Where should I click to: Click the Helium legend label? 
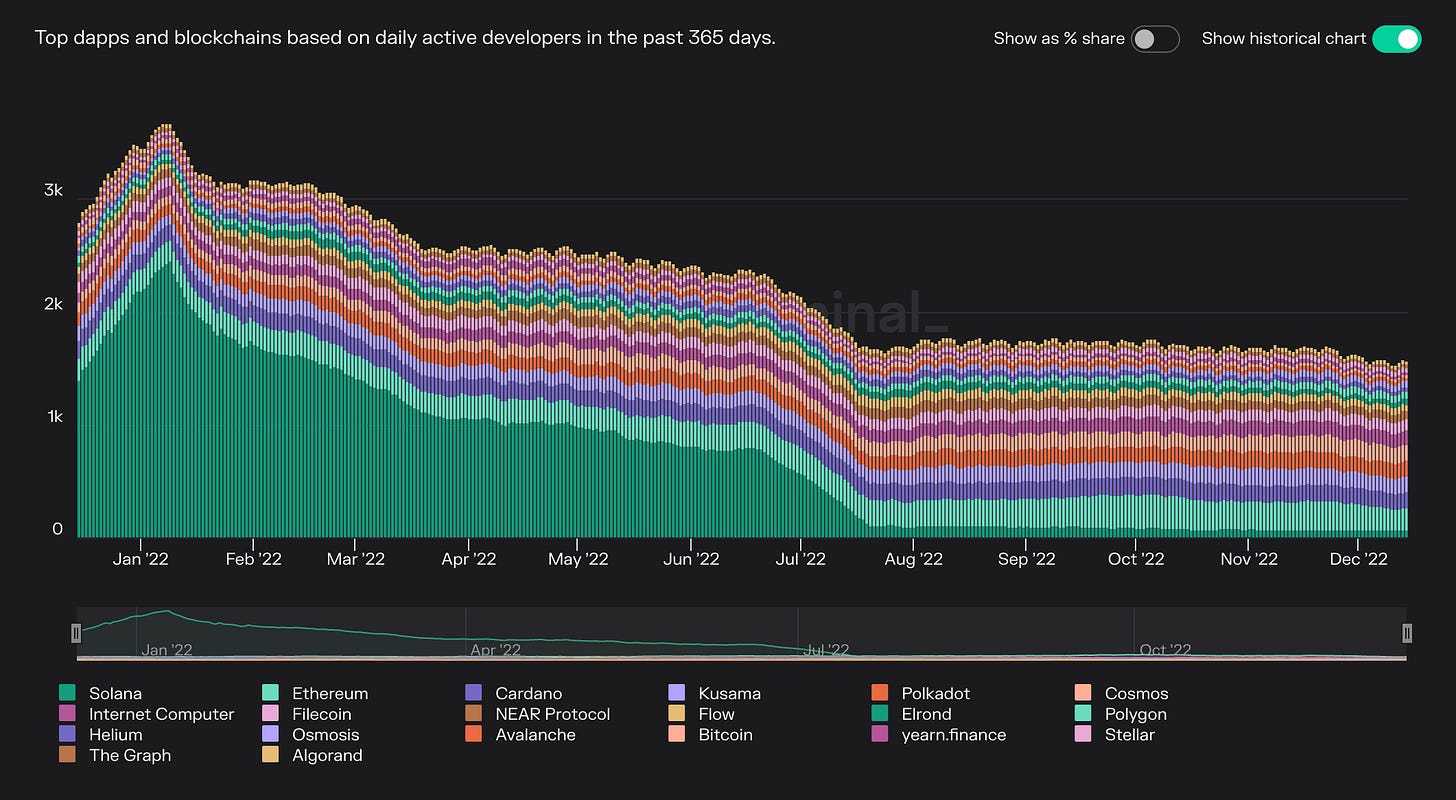pos(115,734)
